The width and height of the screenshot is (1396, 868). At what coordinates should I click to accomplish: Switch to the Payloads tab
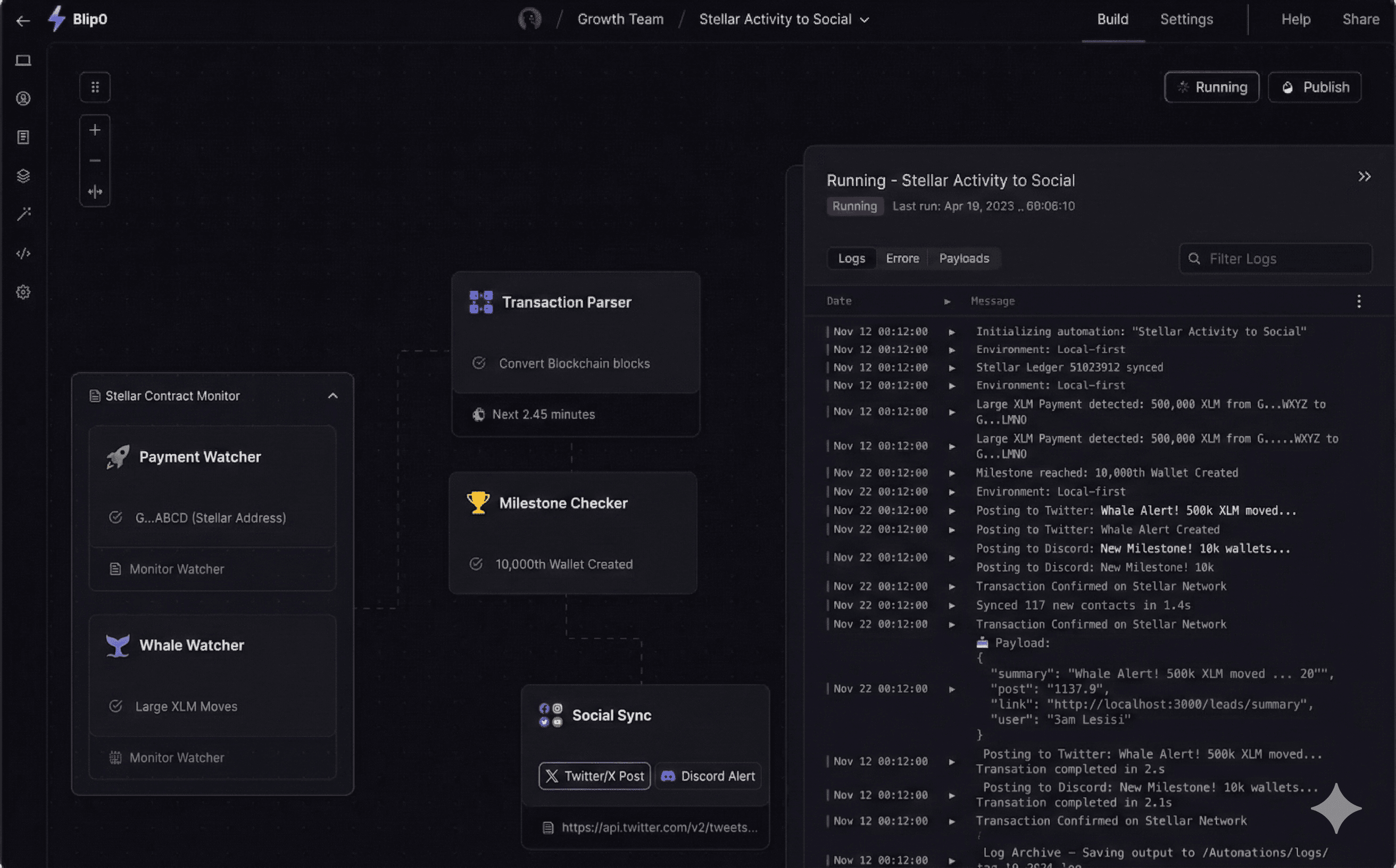[x=963, y=258]
